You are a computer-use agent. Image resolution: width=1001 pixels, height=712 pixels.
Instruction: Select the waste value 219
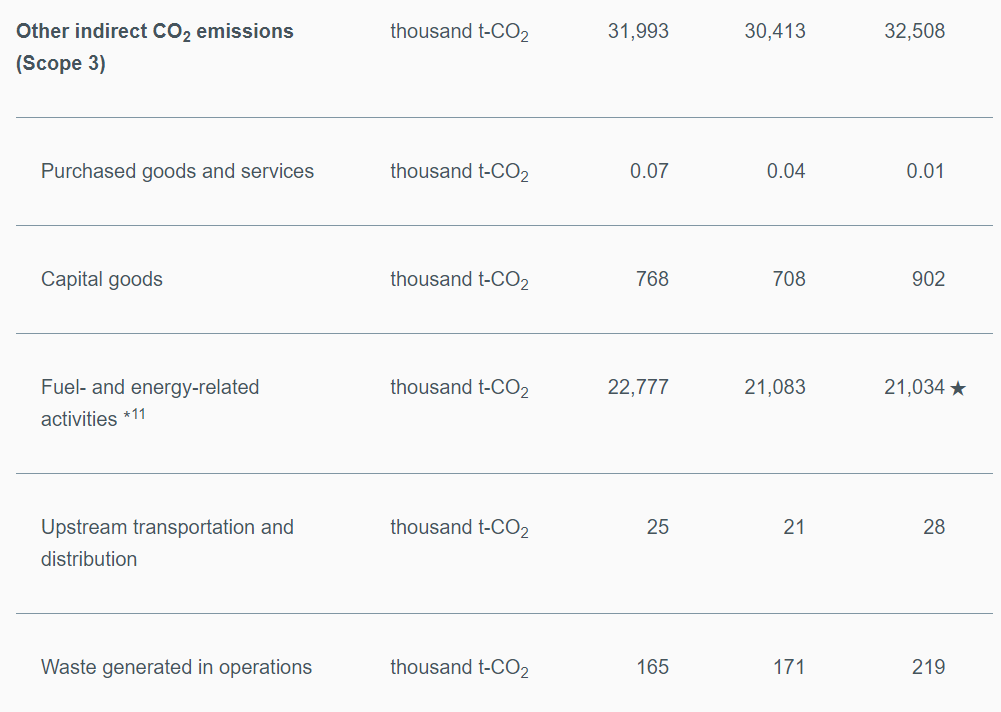click(x=928, y=667)
